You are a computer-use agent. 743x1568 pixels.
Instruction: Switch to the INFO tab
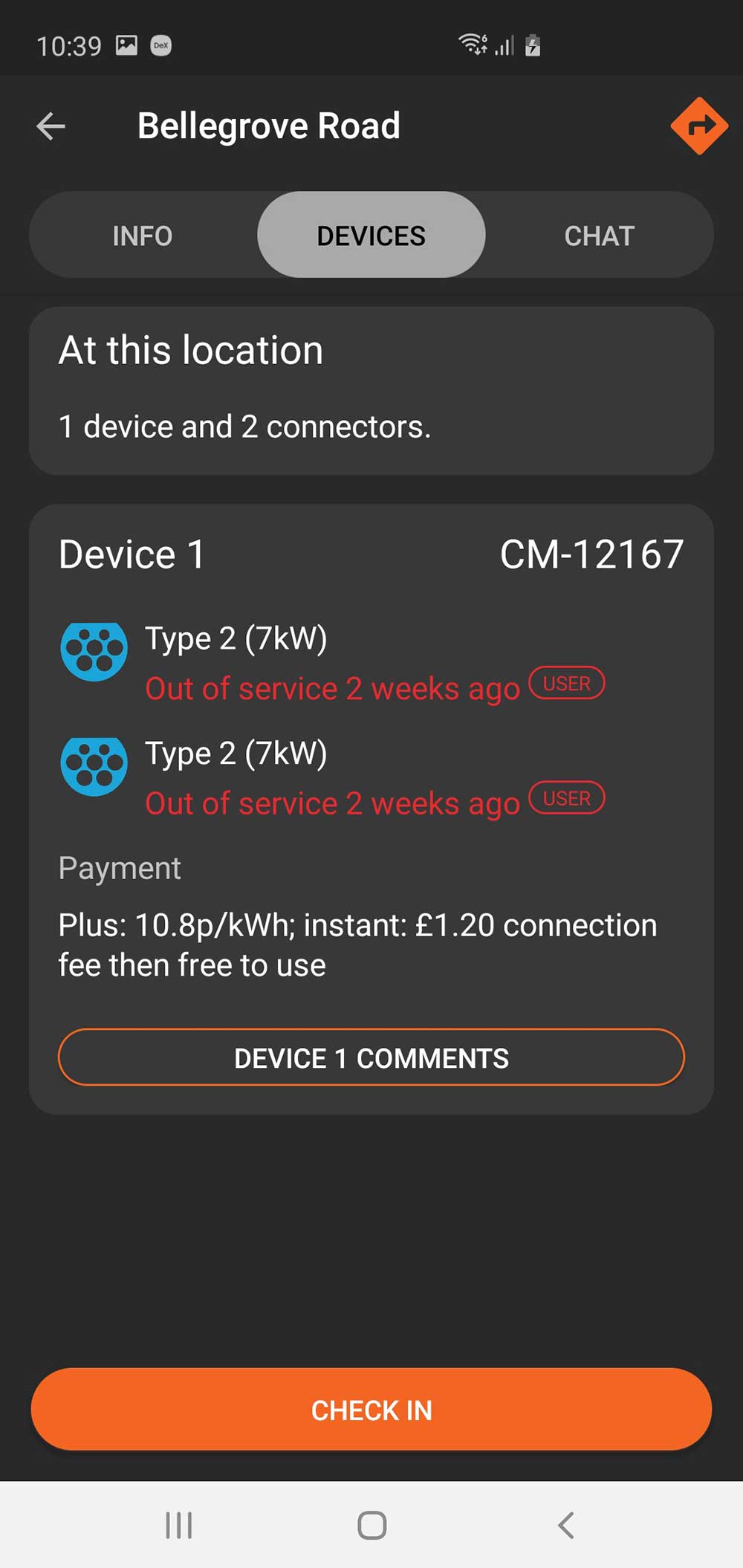[x=143, y=236]
